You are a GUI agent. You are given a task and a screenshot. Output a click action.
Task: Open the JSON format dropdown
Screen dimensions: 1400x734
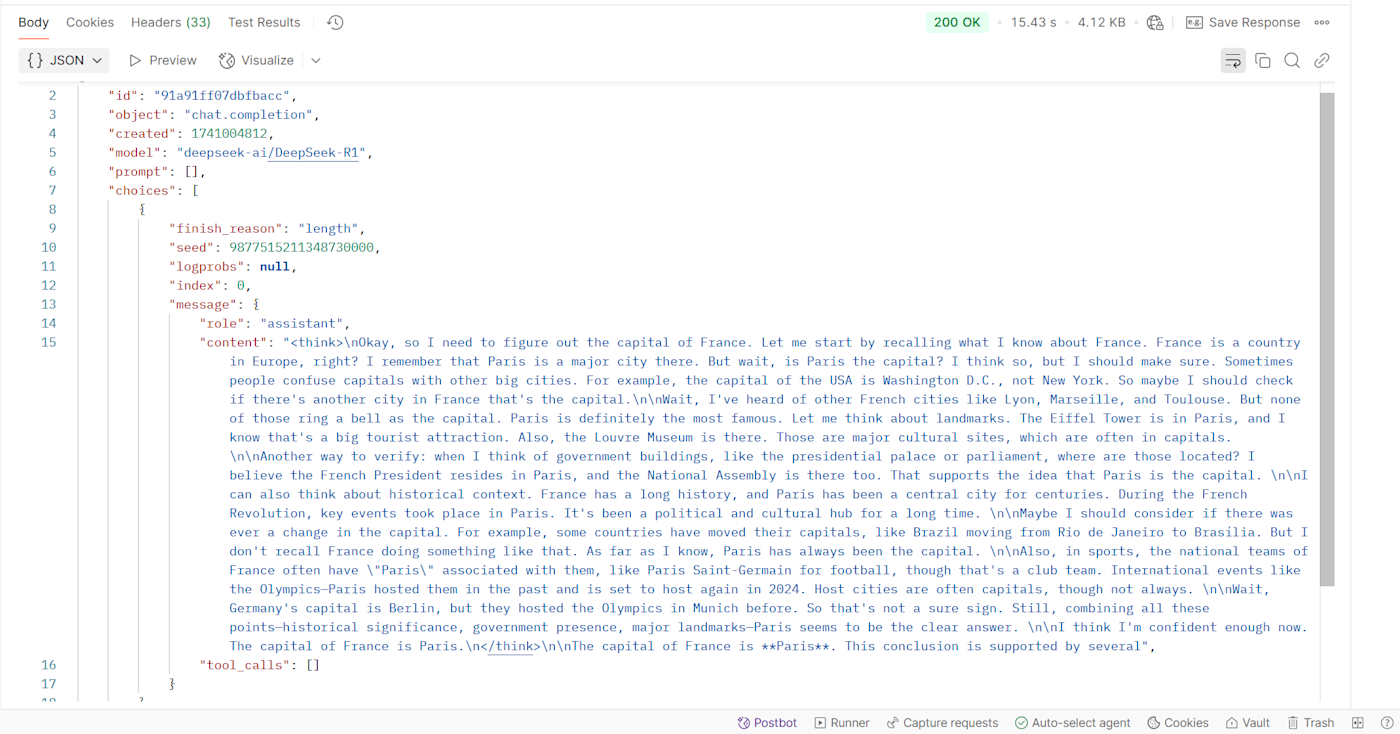pyautogui.click(x=64, y=60)
